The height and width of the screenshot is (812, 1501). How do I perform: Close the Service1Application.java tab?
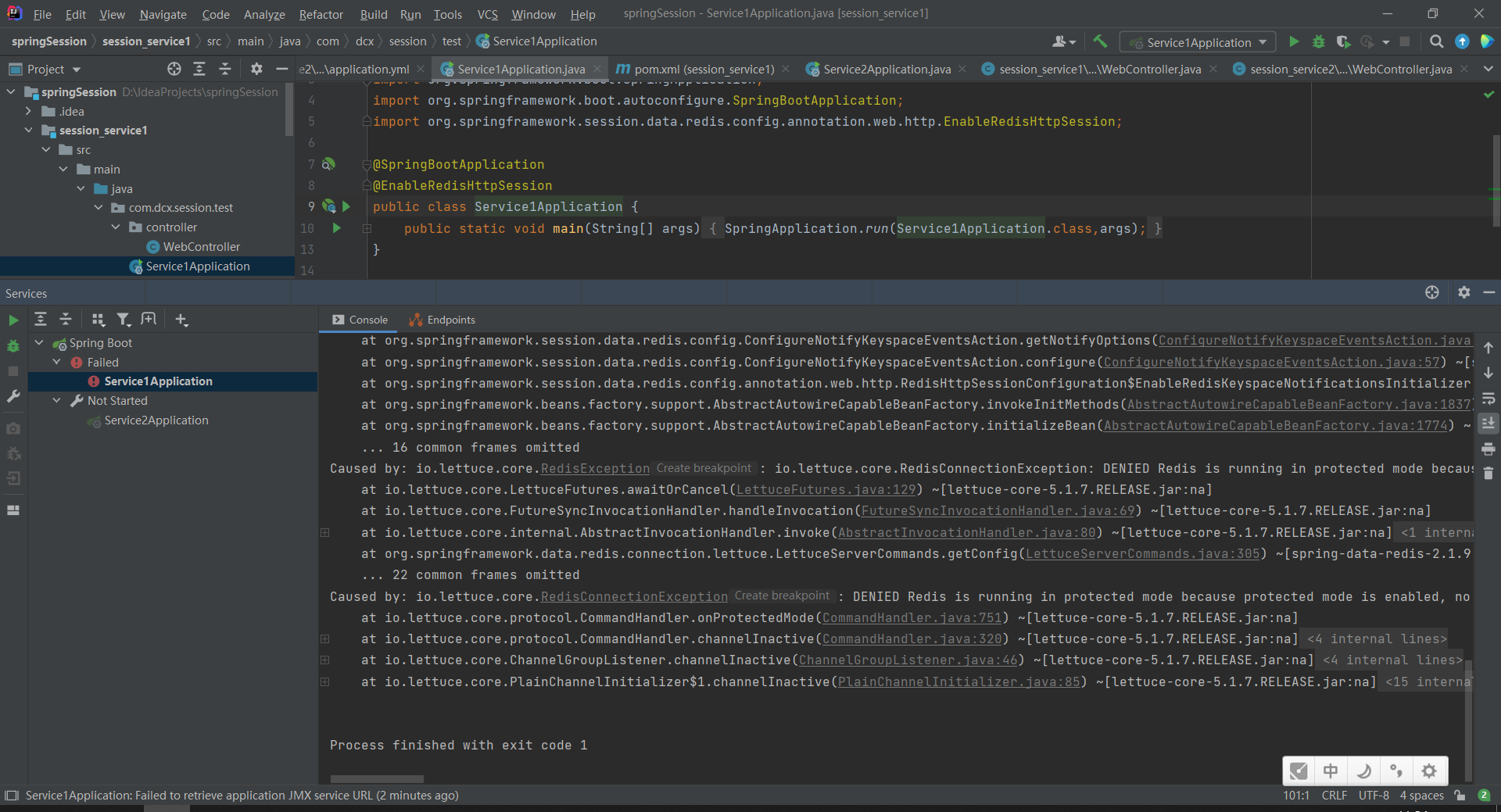pos(598,69)
